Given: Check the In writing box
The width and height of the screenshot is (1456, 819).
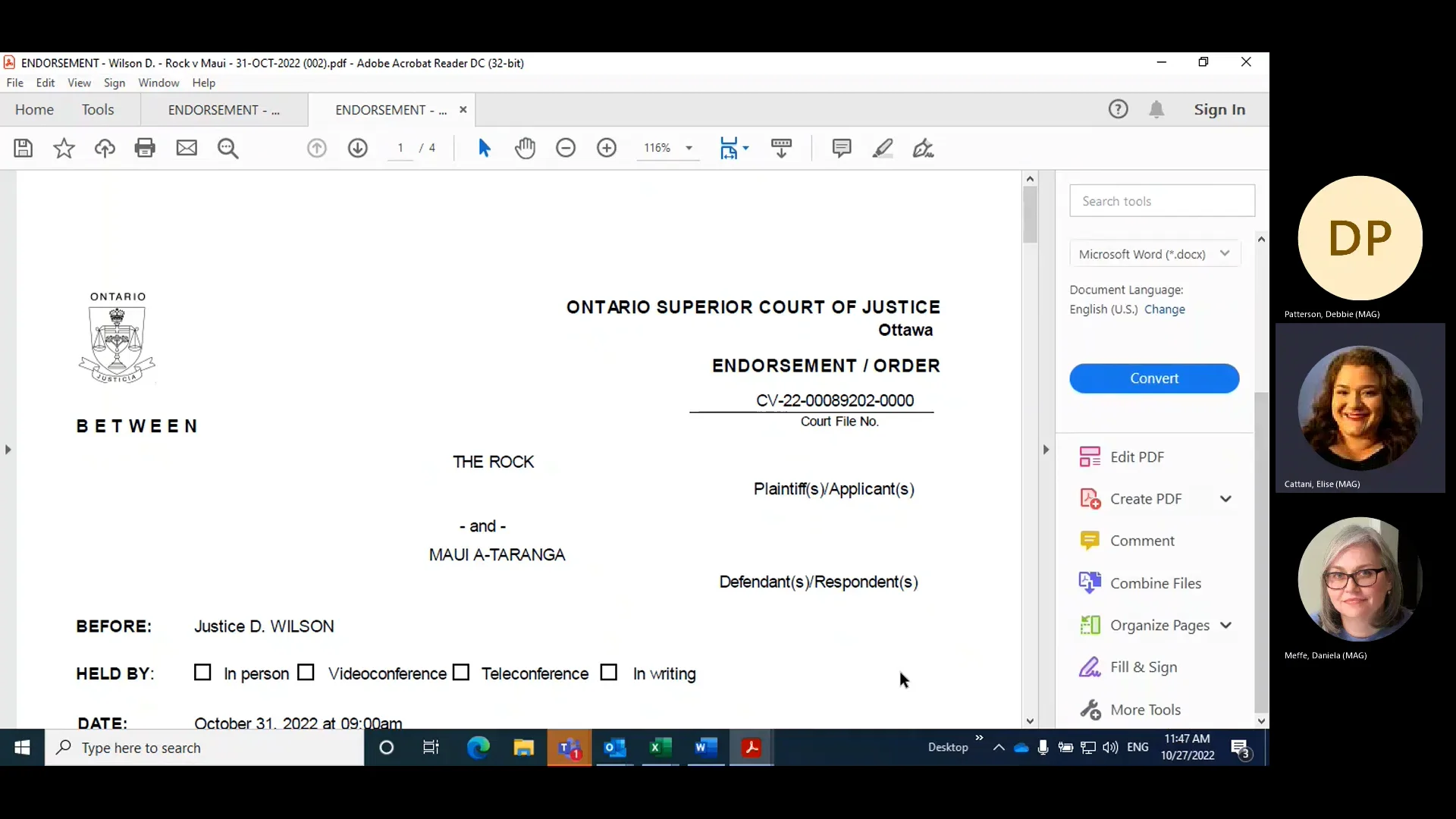Looking at the screenshot, I should tap(608, 673).
